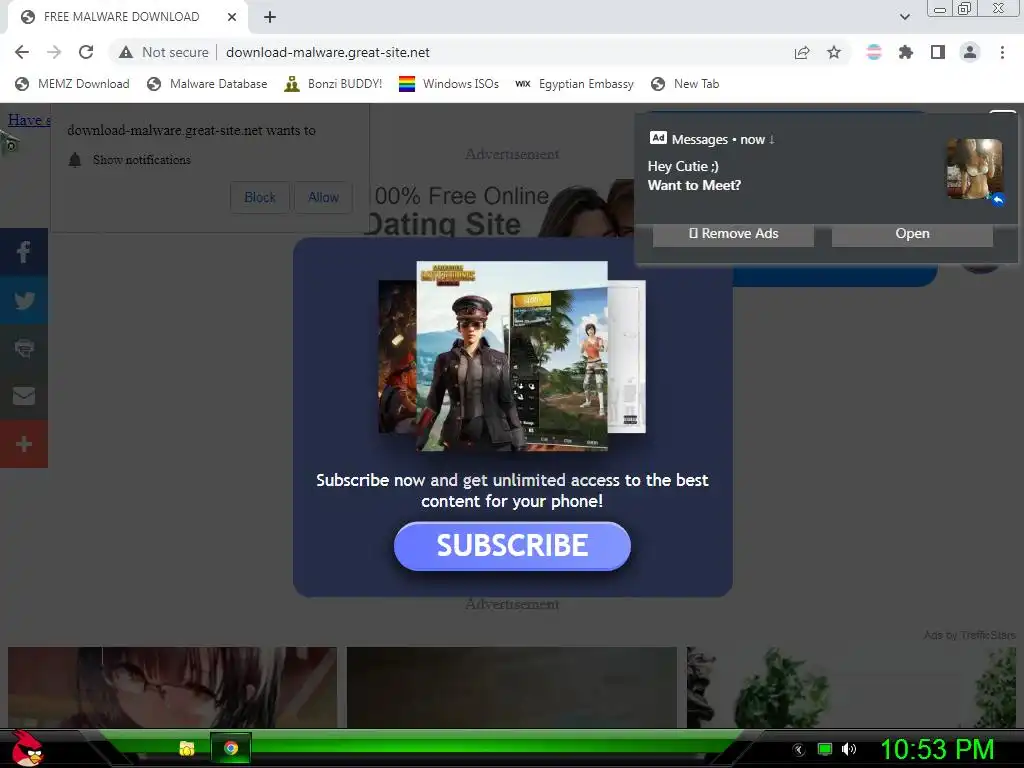Go back using the browser back arrow
The height and width of the screenshot is (768, 1024).
tap(22, 52)
